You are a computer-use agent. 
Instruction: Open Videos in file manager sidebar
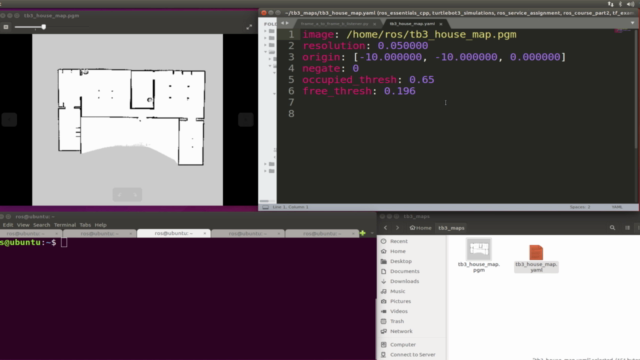[399, 311]
